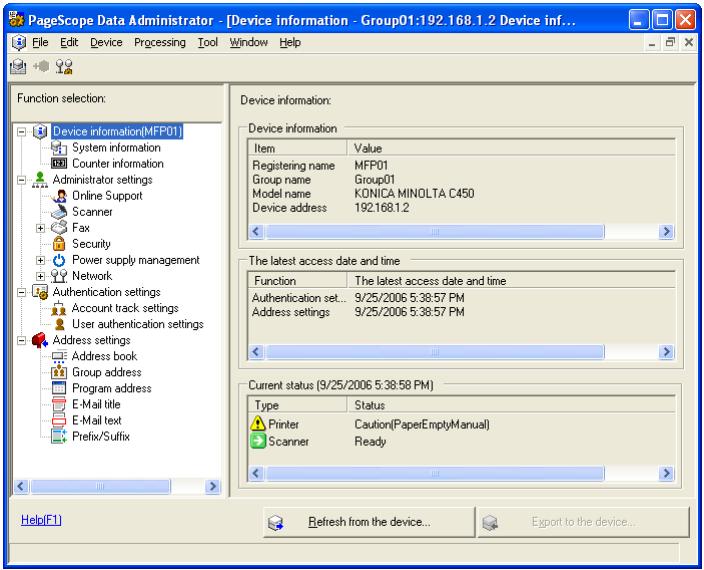Click the Account track settings icon
The width and height of the screenshot is (704, 570).
(x=59, y=308)
